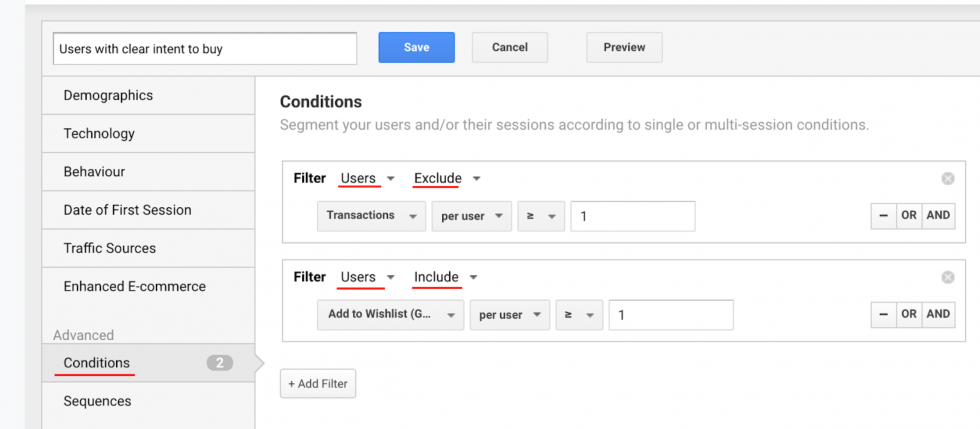Add AND condition to Transactions filter
The image size is (980, 429).
click(938, 216)
